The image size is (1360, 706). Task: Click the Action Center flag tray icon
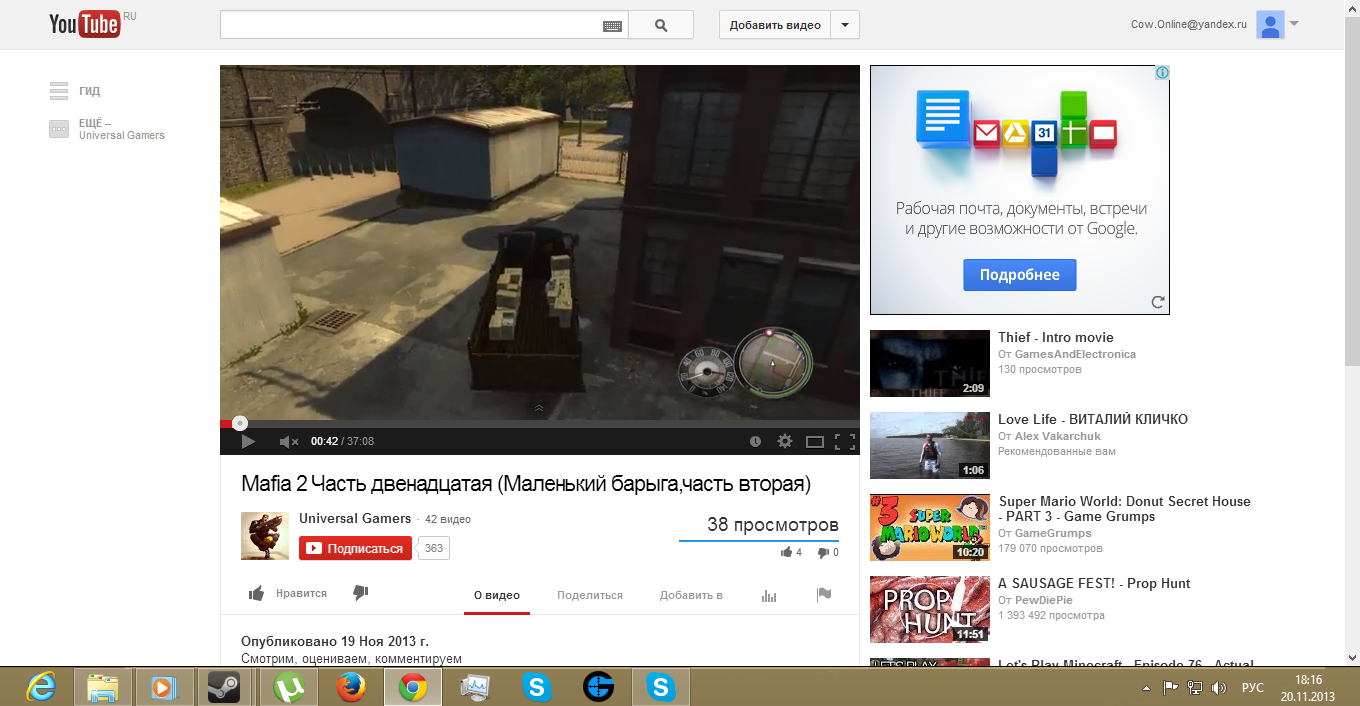click(x=1170, y=688)
